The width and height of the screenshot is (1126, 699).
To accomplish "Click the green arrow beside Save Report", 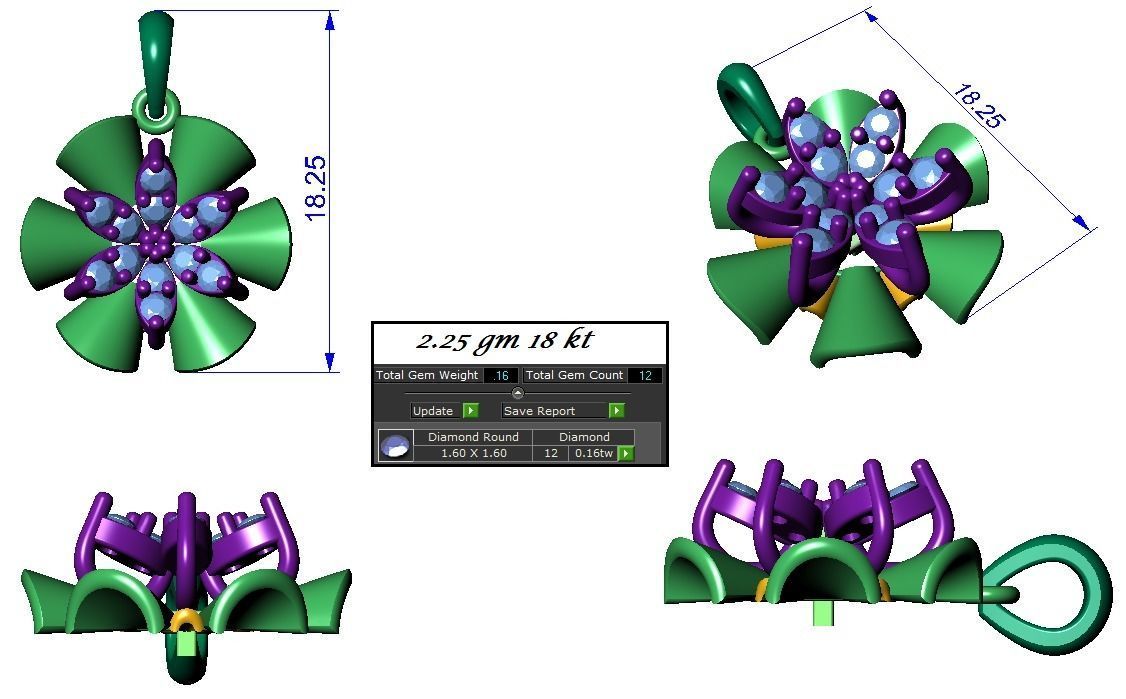I will coord(616,410).
